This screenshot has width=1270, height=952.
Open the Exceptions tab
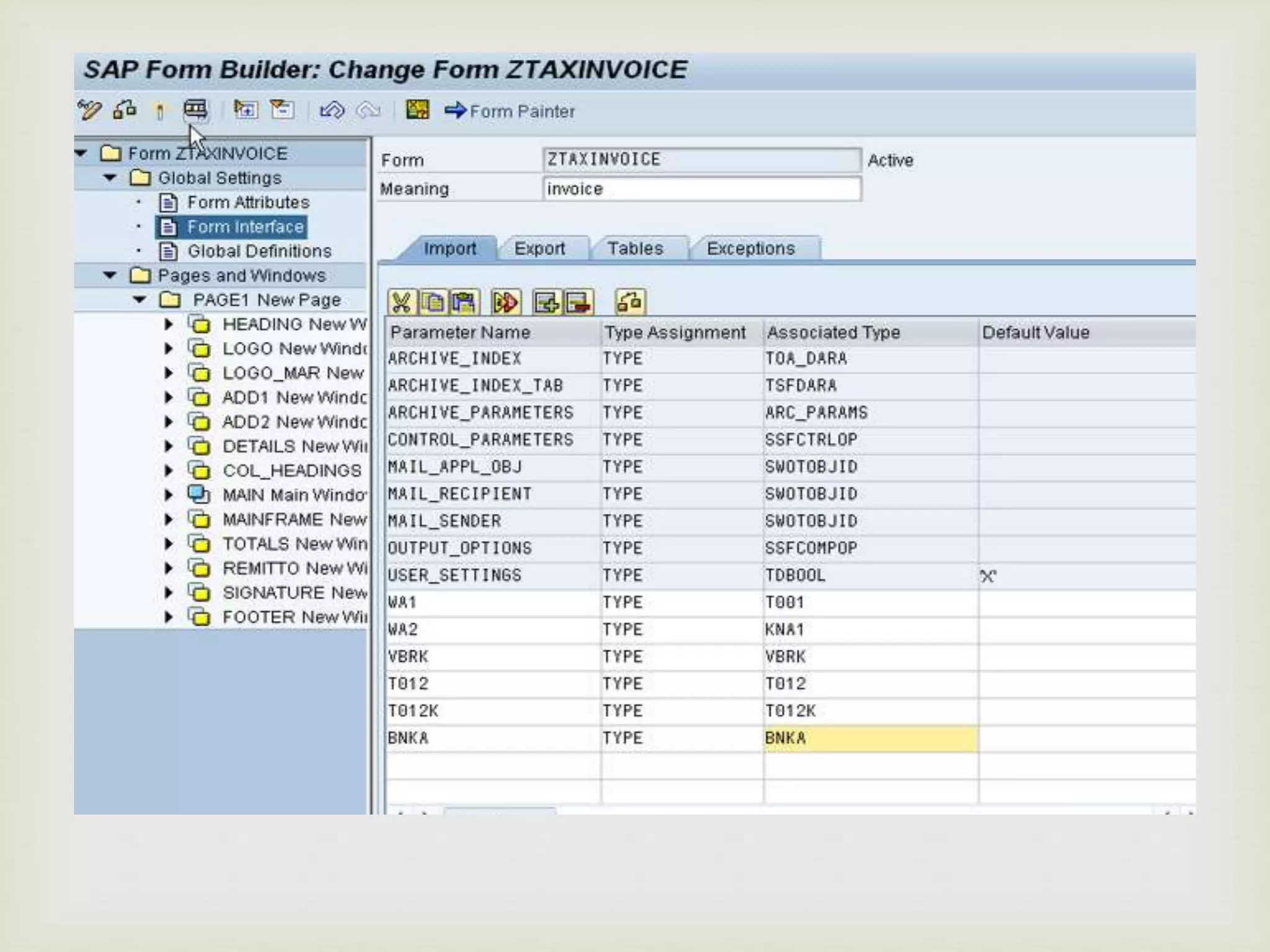pos(750,249)
